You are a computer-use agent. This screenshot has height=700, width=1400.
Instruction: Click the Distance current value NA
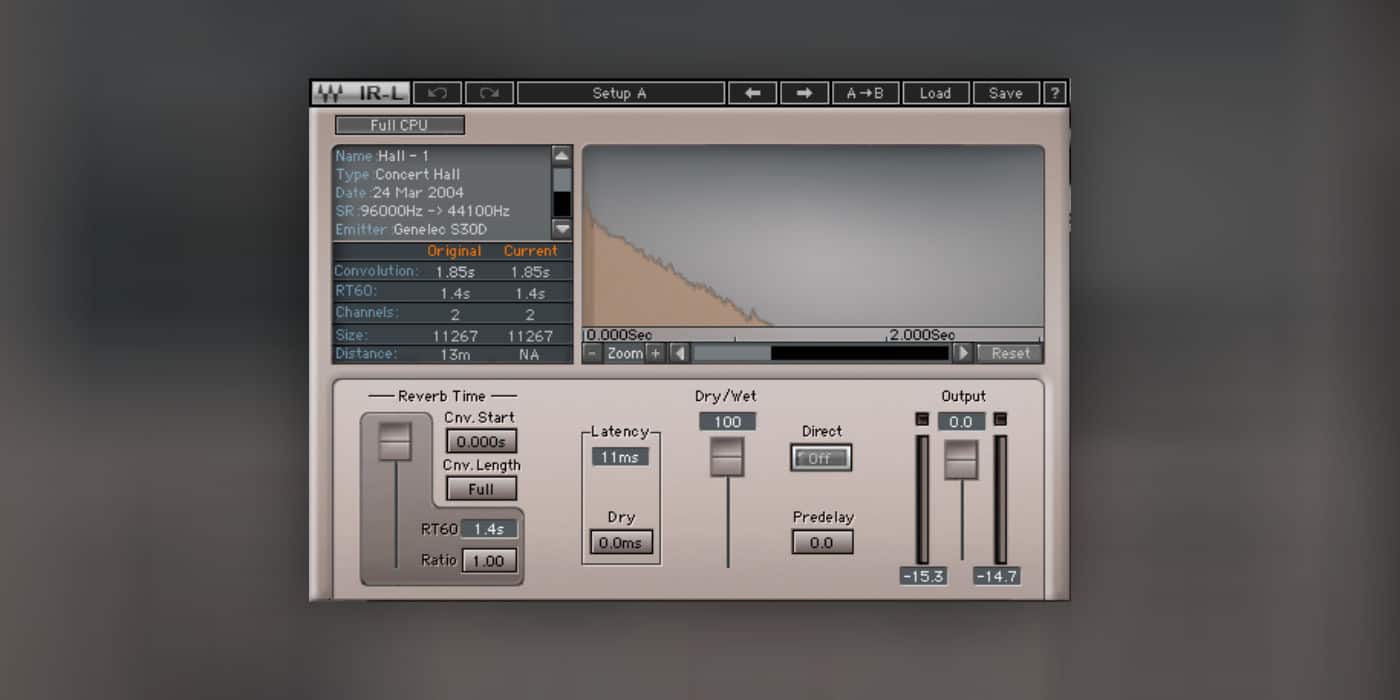pyautogui.click(x=530, y=354)
